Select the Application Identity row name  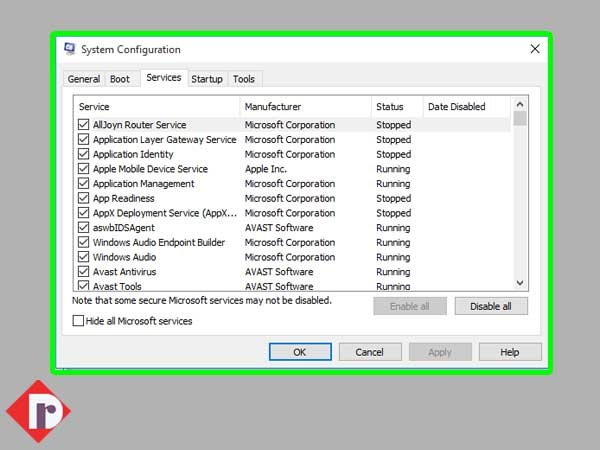point(133,154)
